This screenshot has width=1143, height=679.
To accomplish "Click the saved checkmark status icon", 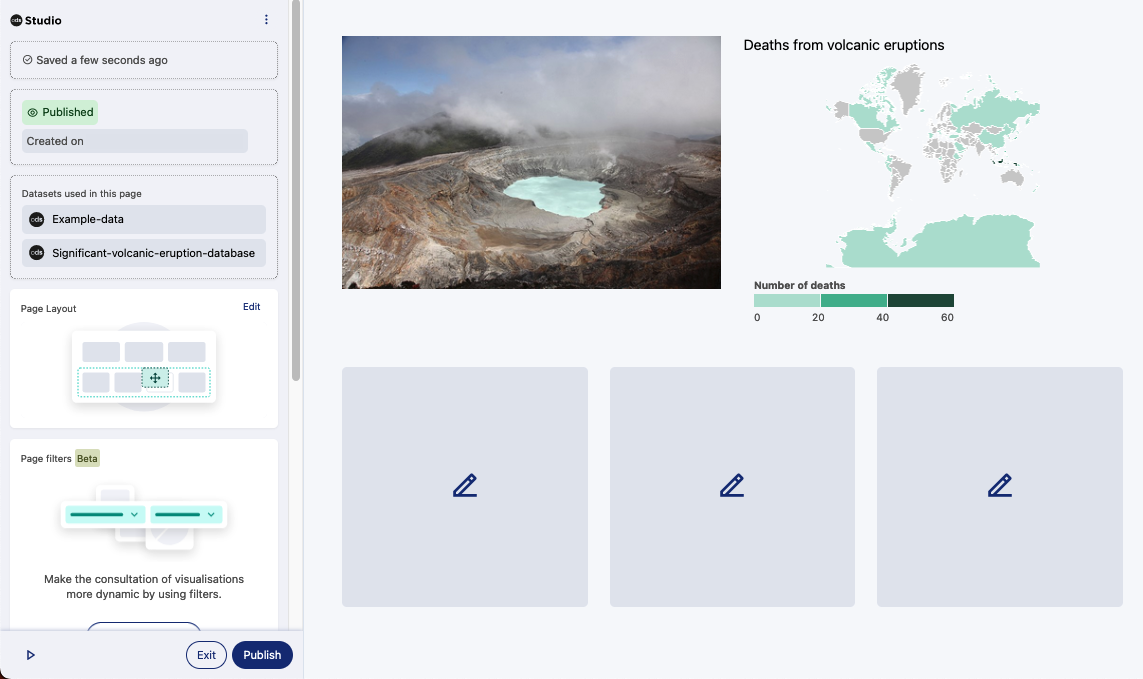I will (27, 60).
